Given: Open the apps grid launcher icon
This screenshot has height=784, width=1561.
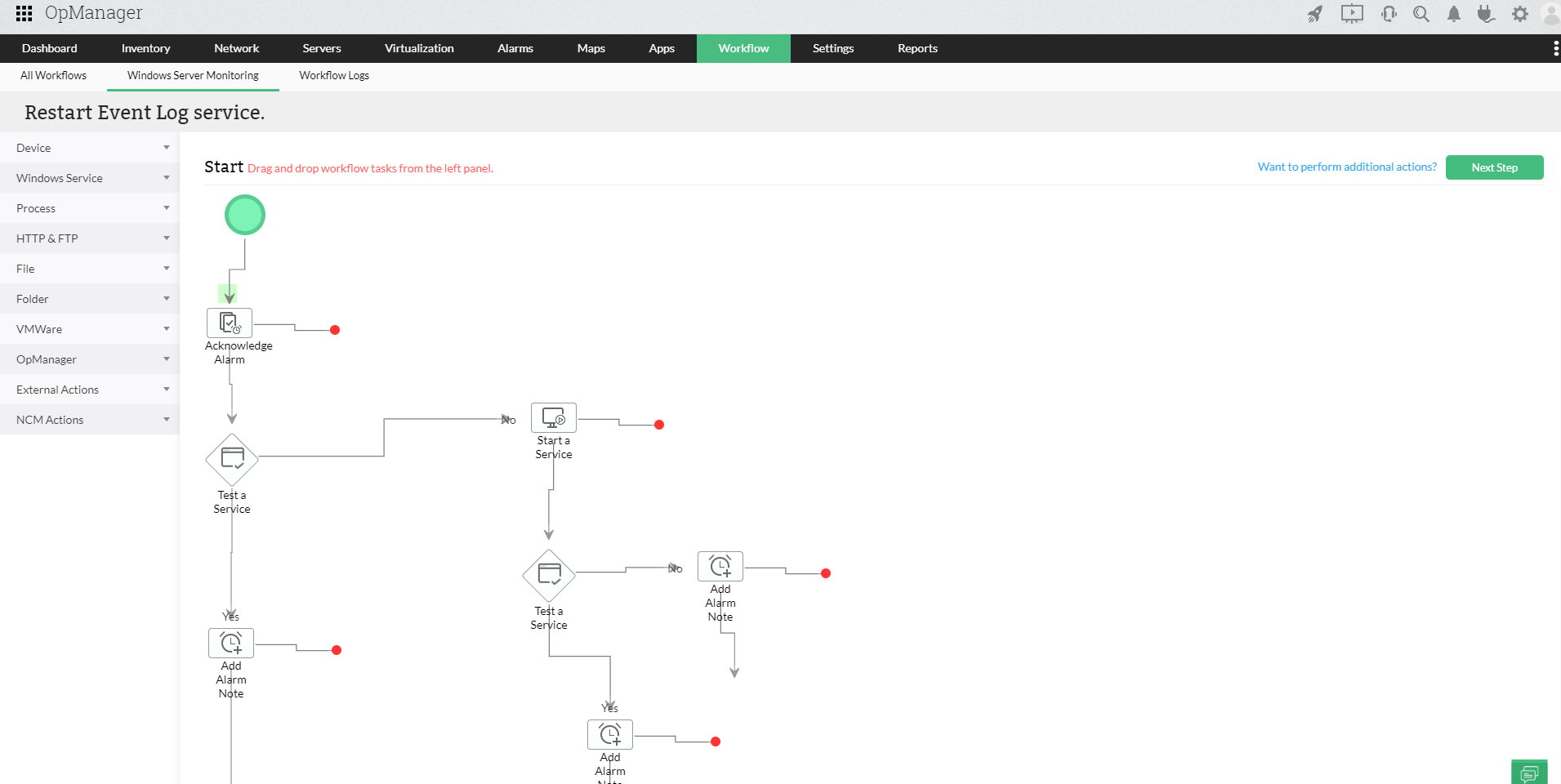Looking at the screenshot, I should point(25,13).
